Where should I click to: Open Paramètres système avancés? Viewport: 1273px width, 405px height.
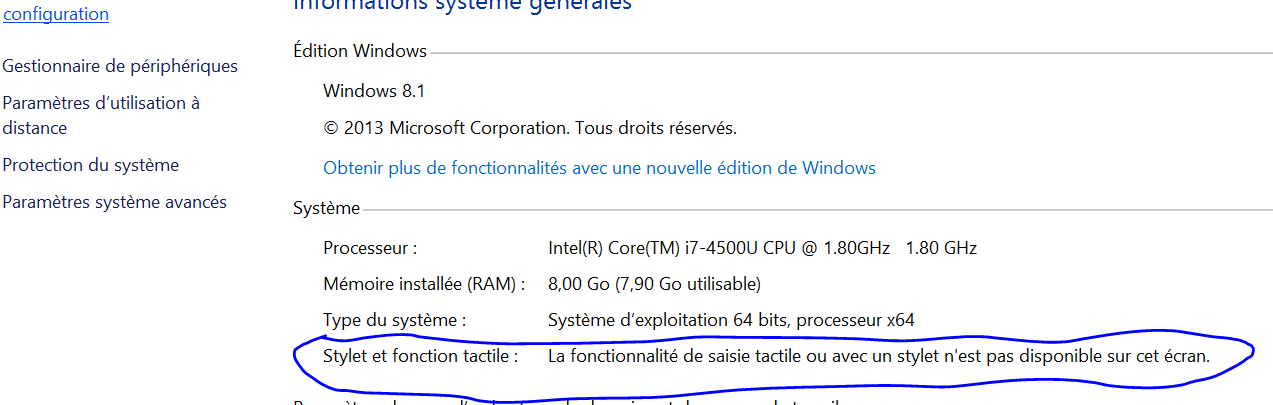[115, 202]
